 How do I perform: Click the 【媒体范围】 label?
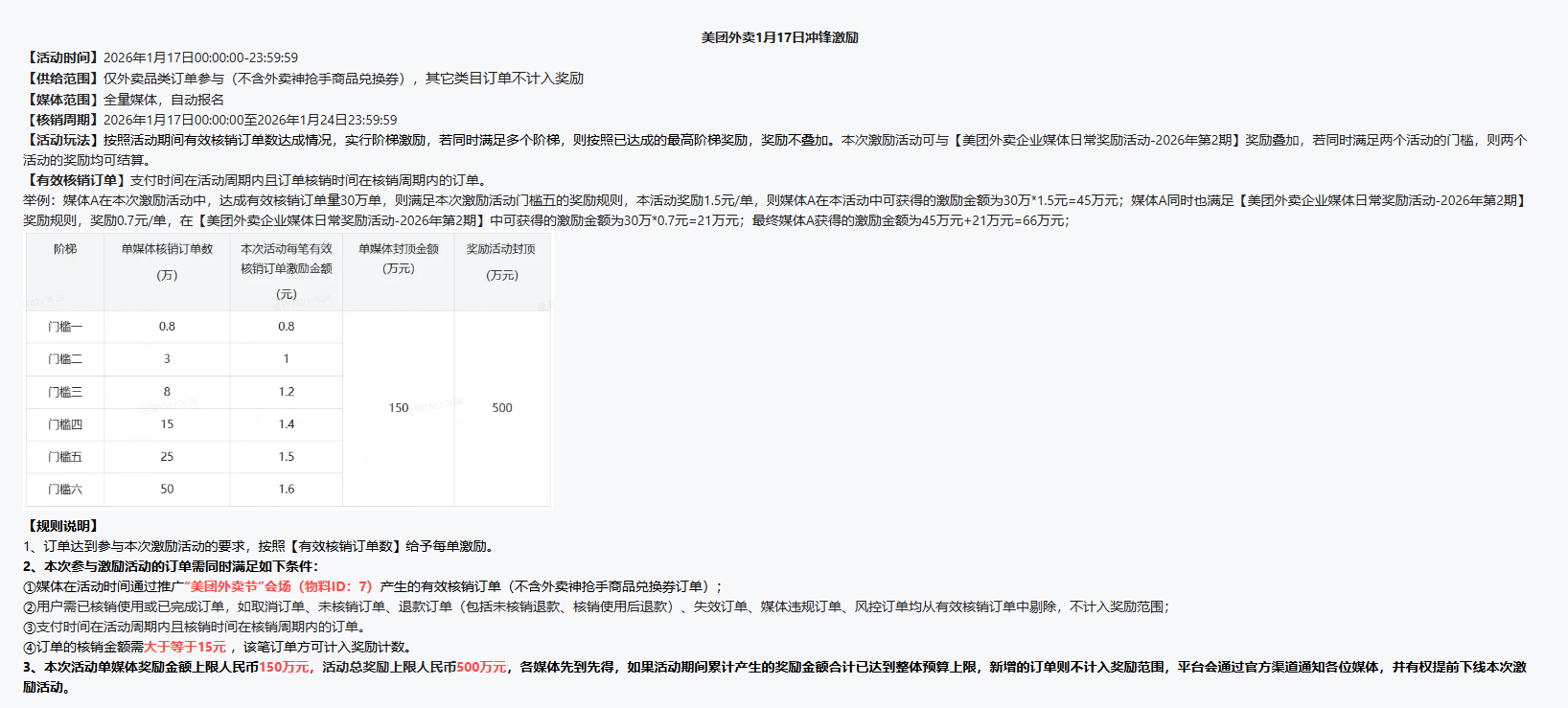click(x=62, y=100)
